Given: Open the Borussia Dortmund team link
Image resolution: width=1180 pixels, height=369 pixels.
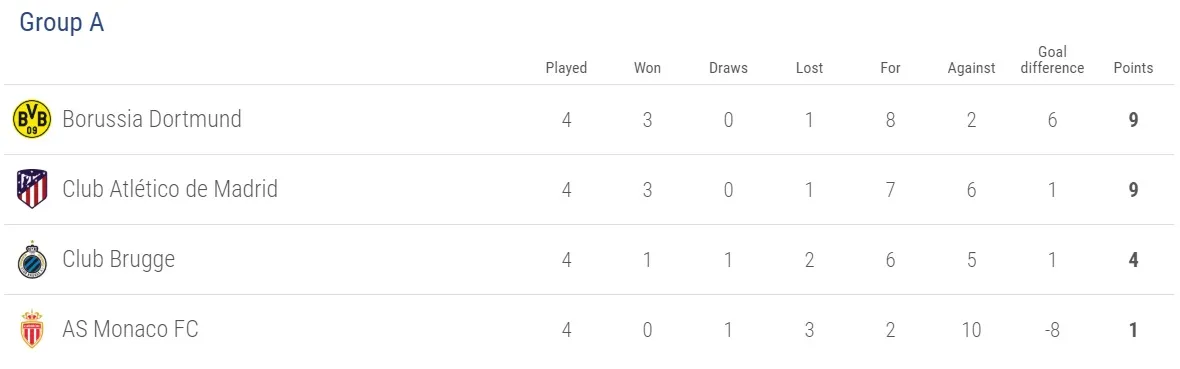Looking at the screenshot, I should pyautogui.click(x=152, y=119).
